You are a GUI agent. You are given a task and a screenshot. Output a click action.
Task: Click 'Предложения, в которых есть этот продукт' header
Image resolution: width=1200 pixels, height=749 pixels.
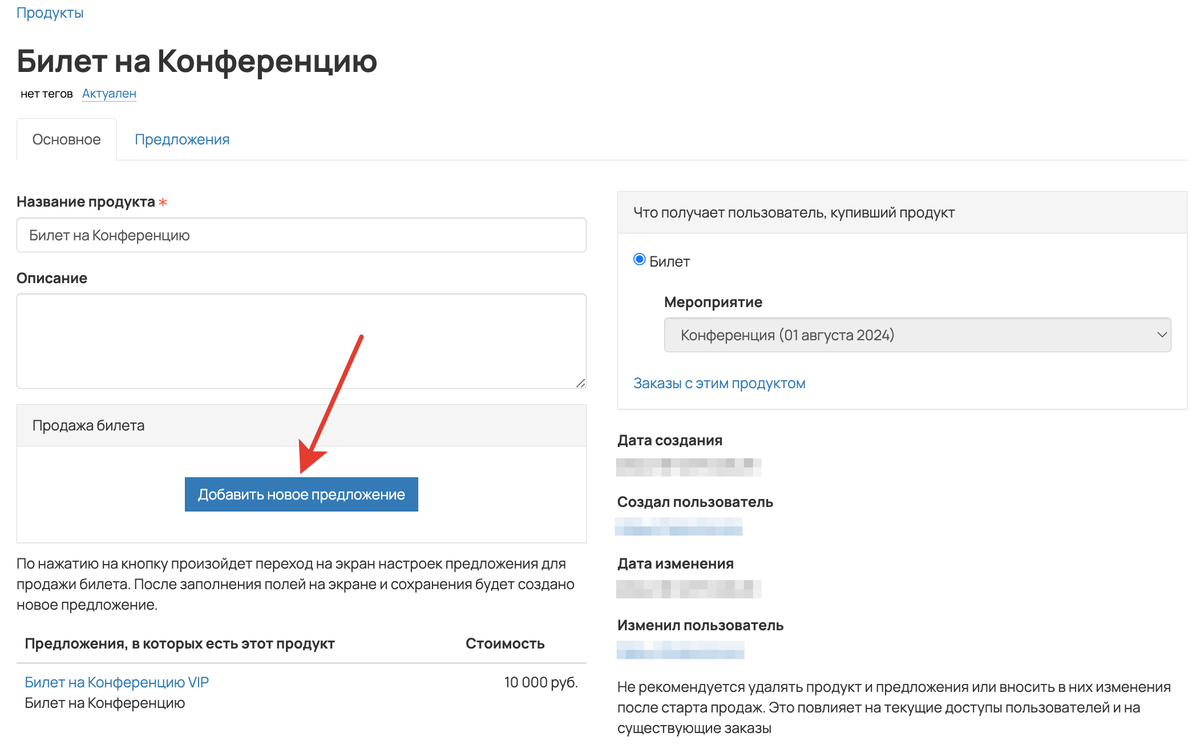(x=180, y=643)
